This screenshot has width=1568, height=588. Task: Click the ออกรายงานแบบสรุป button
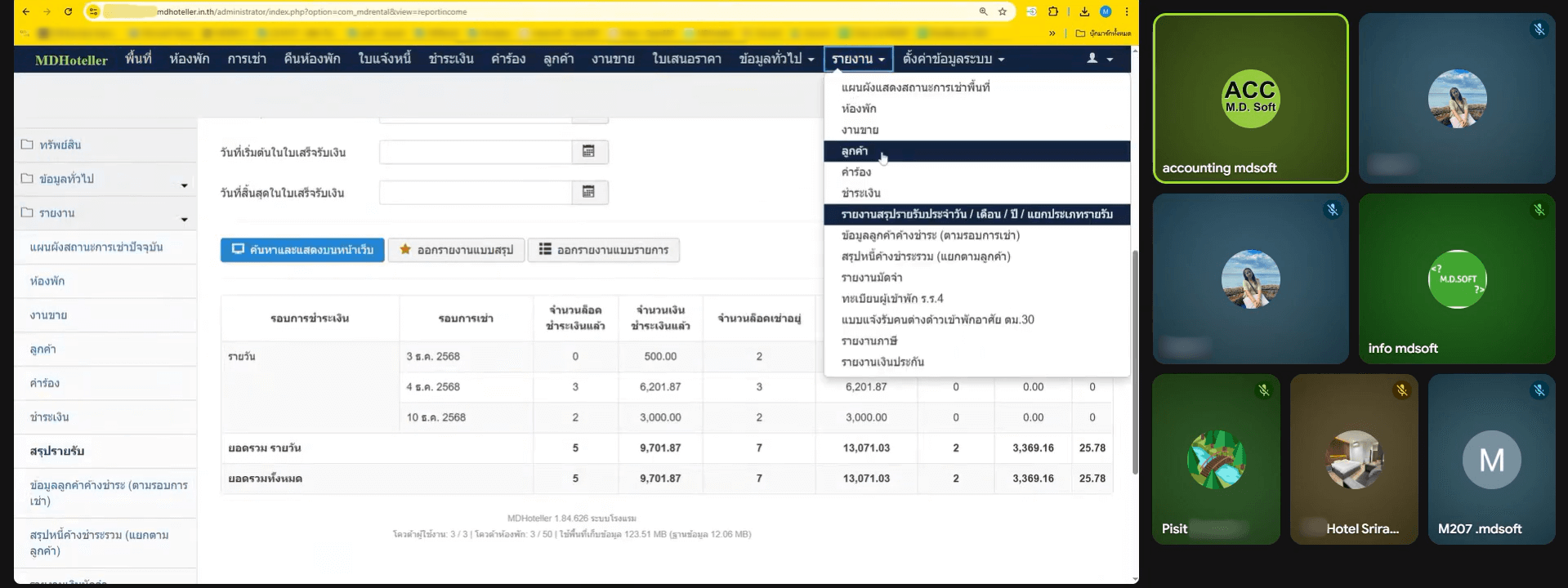click(x=456, y=250)
